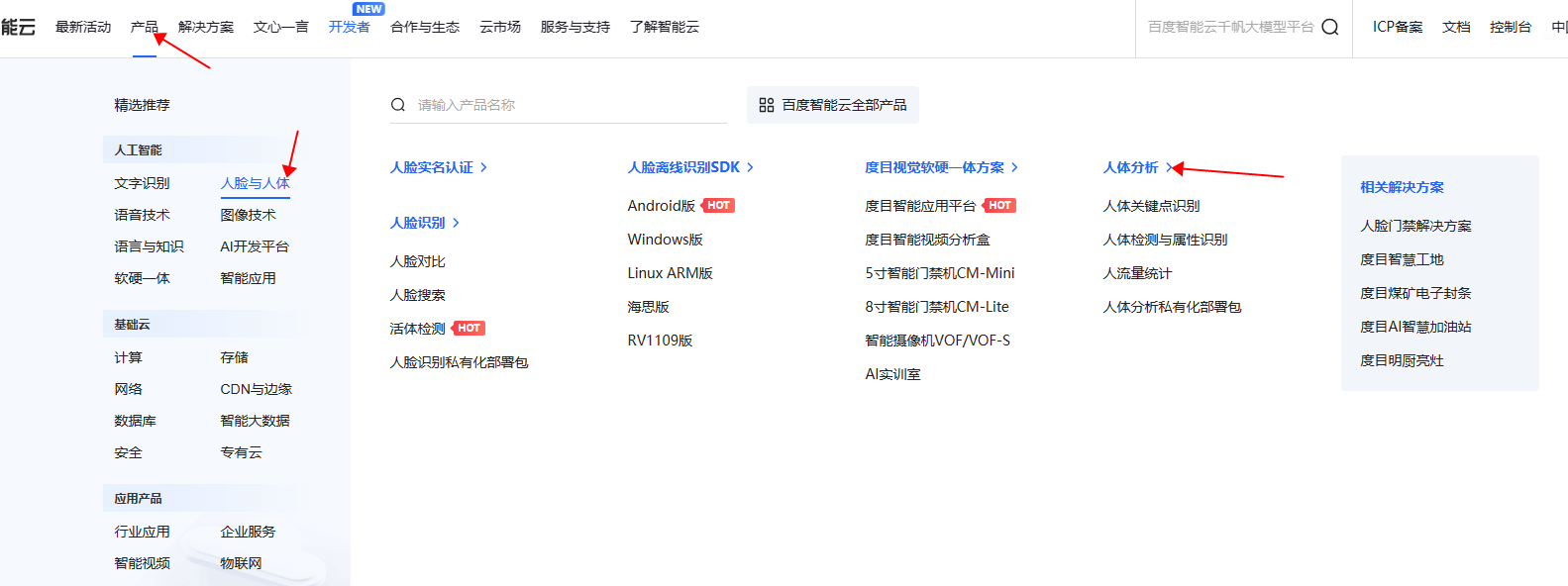Expand the 人脸离线识别SDK chevron arrow
1568x586 pixels.
[x=751, y=168]
